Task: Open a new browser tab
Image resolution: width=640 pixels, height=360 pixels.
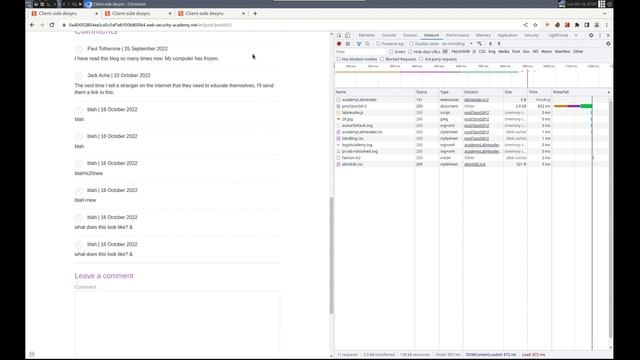Action: tap(255, 13)
